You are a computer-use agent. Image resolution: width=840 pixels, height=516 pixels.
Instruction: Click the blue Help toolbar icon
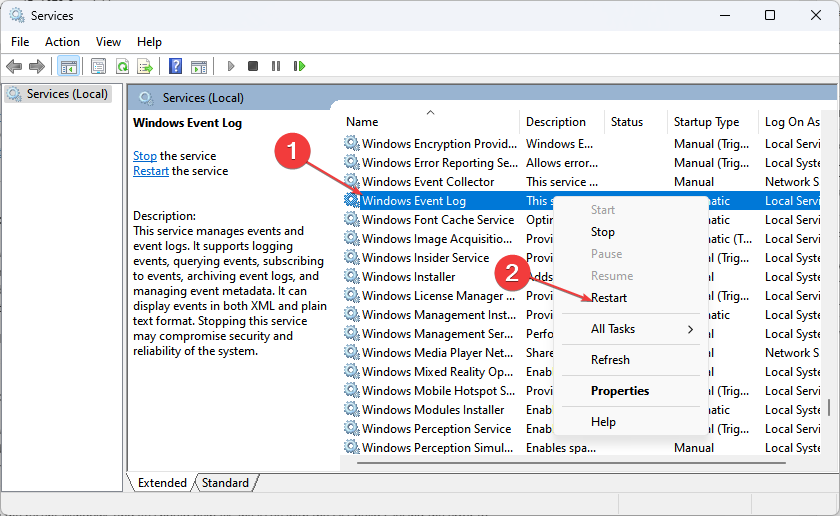pyautogui.click(x=175, y=66)
